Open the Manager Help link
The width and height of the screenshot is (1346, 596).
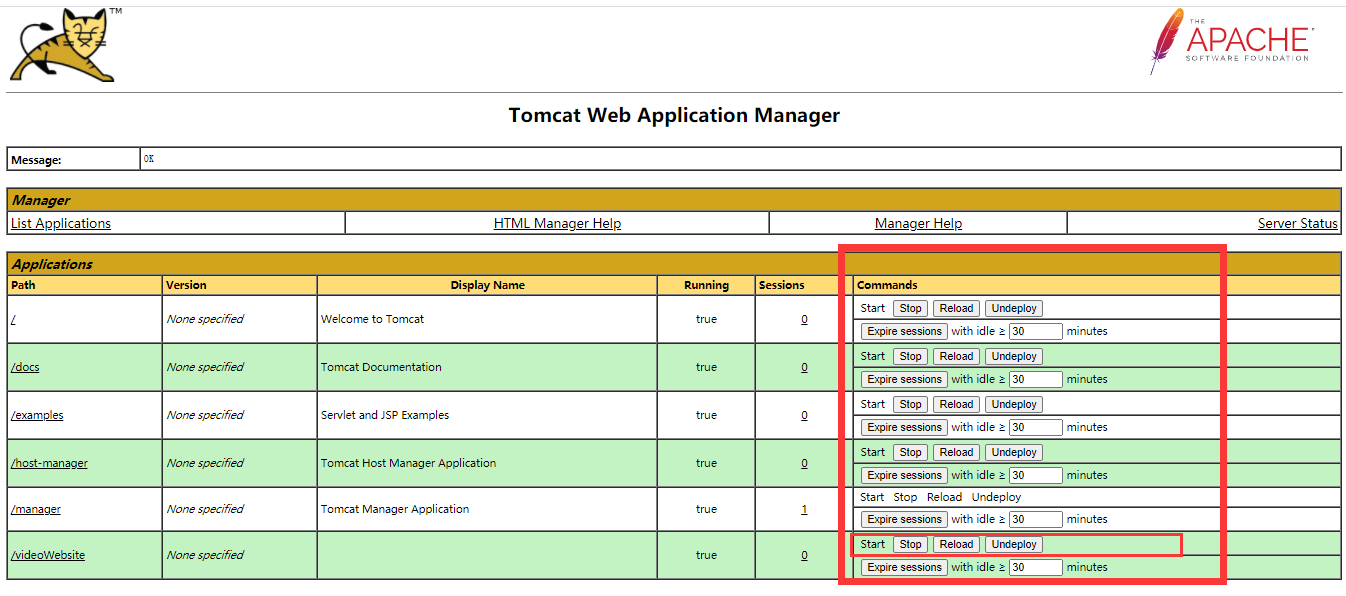[918, 223]
